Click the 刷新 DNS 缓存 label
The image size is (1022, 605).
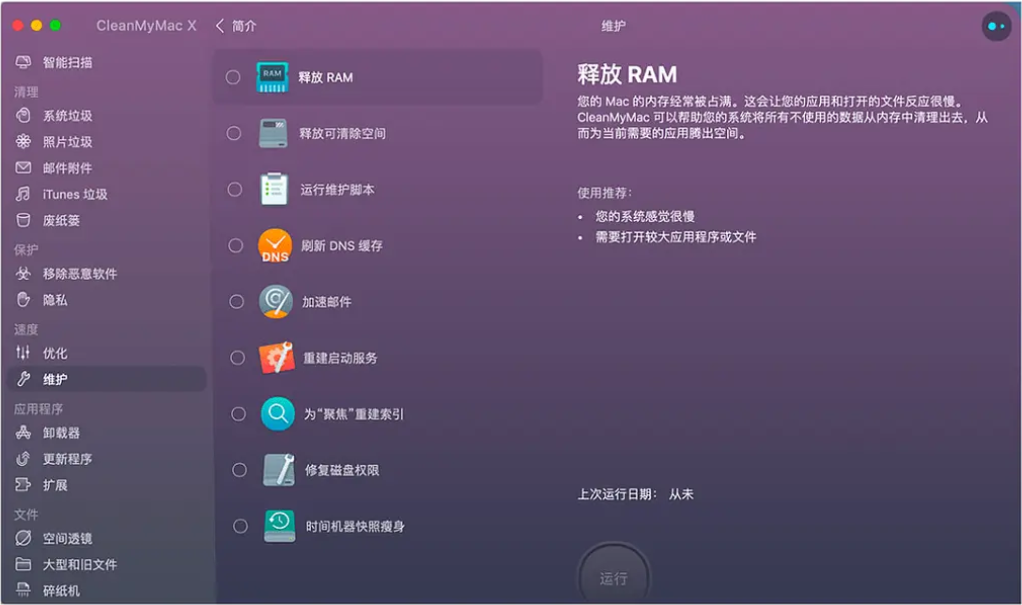click(x=342, y=246)
